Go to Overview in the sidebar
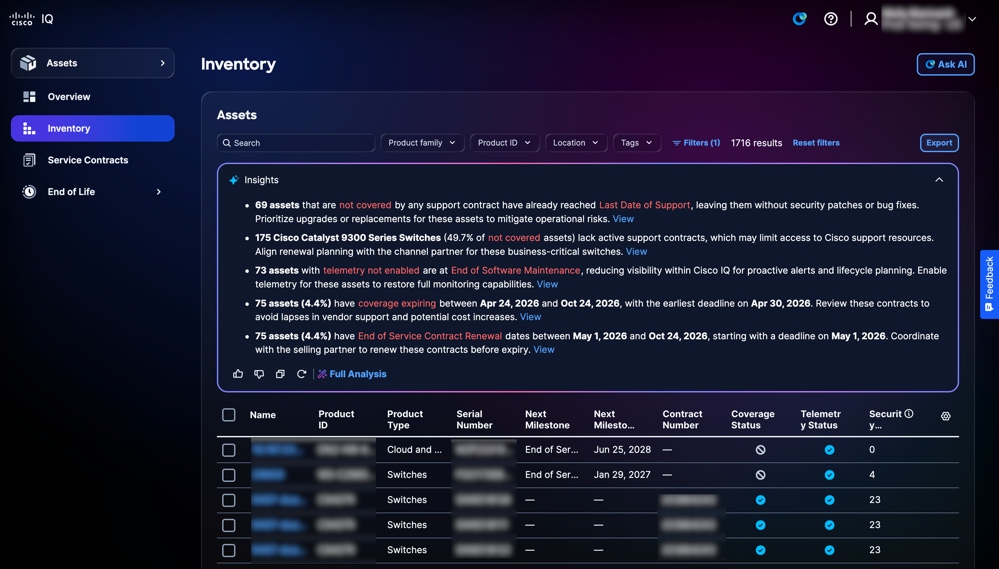Screen dimensions: 999x569 69,97
